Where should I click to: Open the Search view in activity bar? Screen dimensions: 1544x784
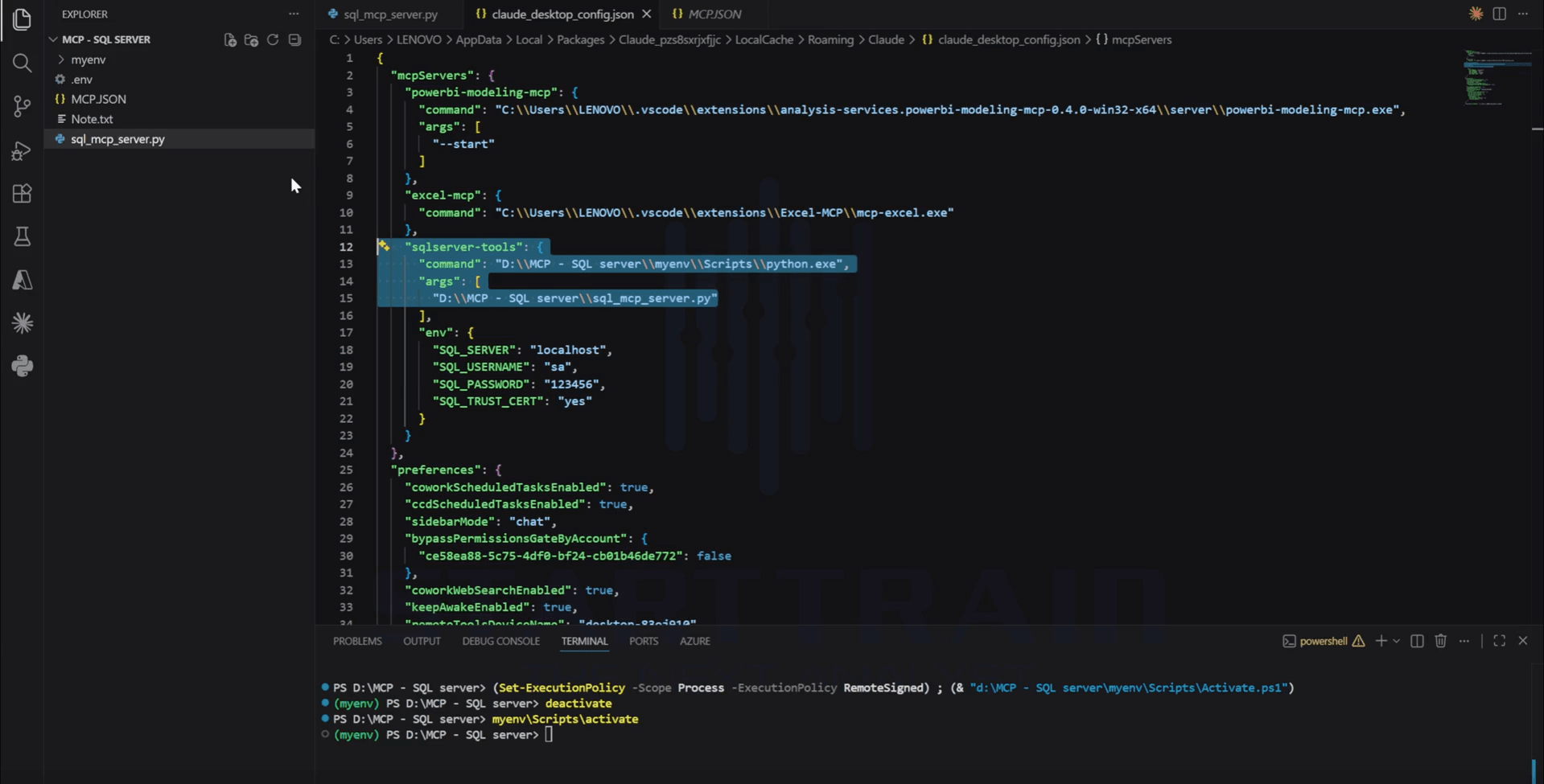pos(22,63)
